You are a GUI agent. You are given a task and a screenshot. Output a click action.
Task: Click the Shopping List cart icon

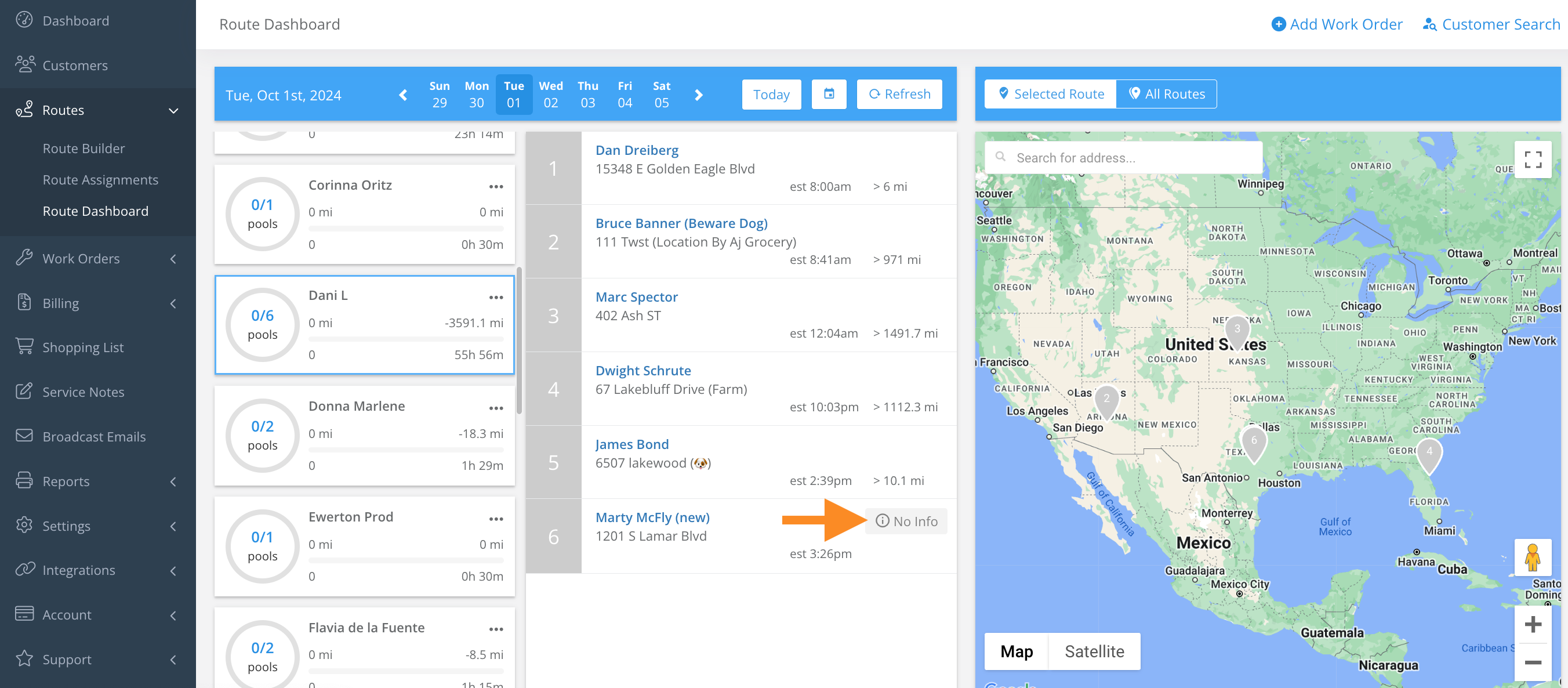click(x=24, y=346)
